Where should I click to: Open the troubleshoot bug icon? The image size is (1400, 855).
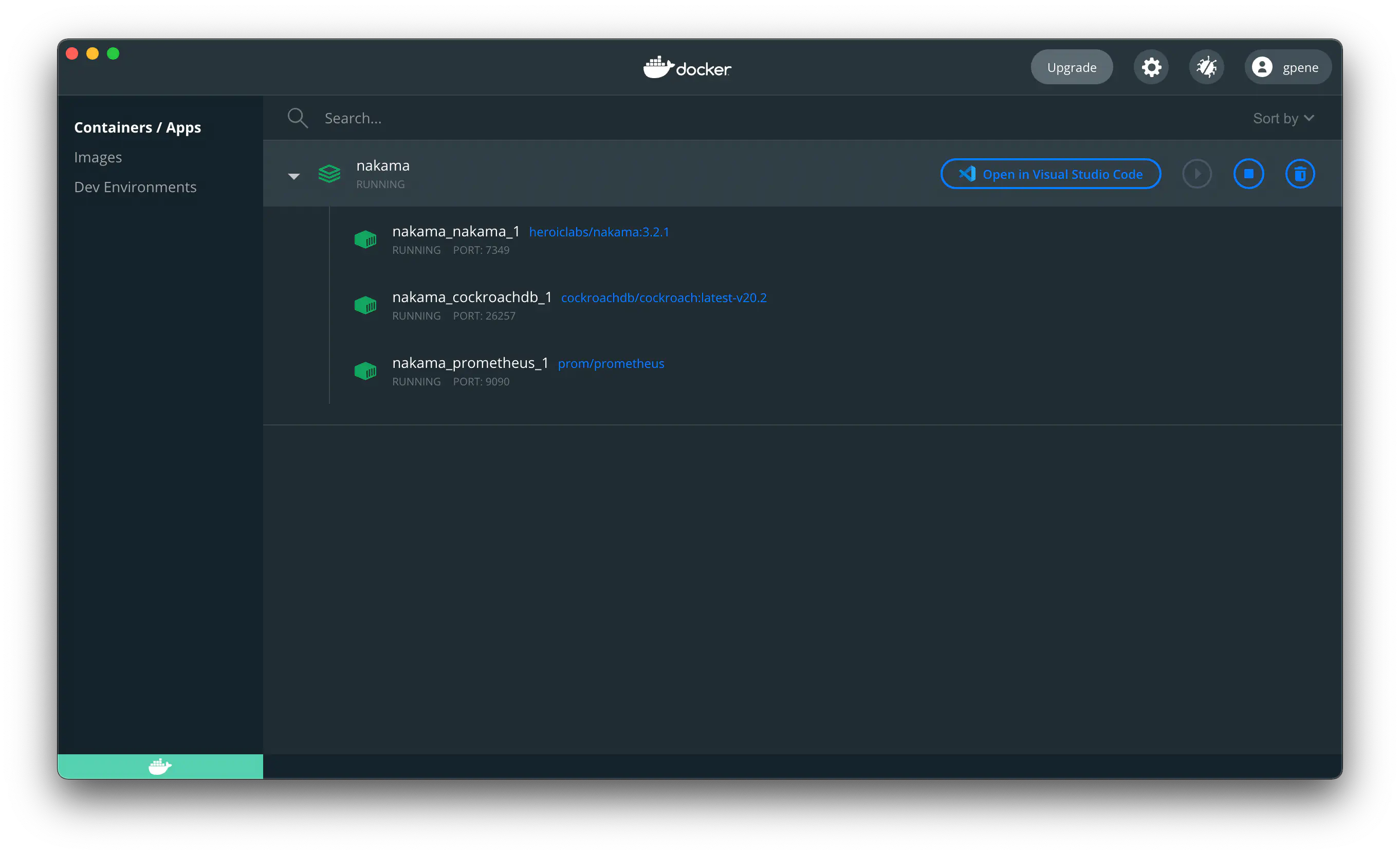pos(1206,68)
